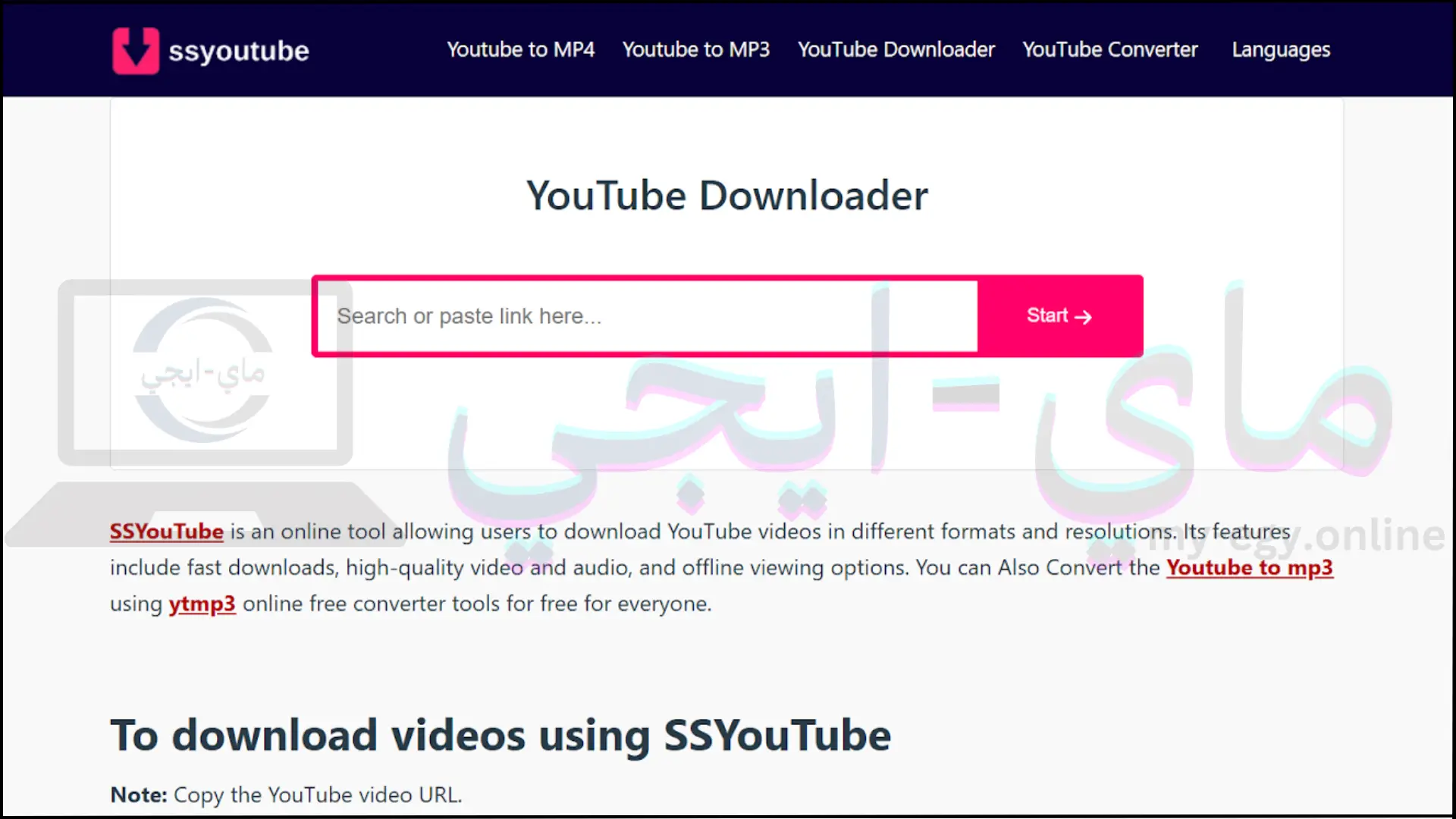Viewport: 1456px width, 819px height.
Task: Click the pink Start arrow button
Action: pos(1059,315)
